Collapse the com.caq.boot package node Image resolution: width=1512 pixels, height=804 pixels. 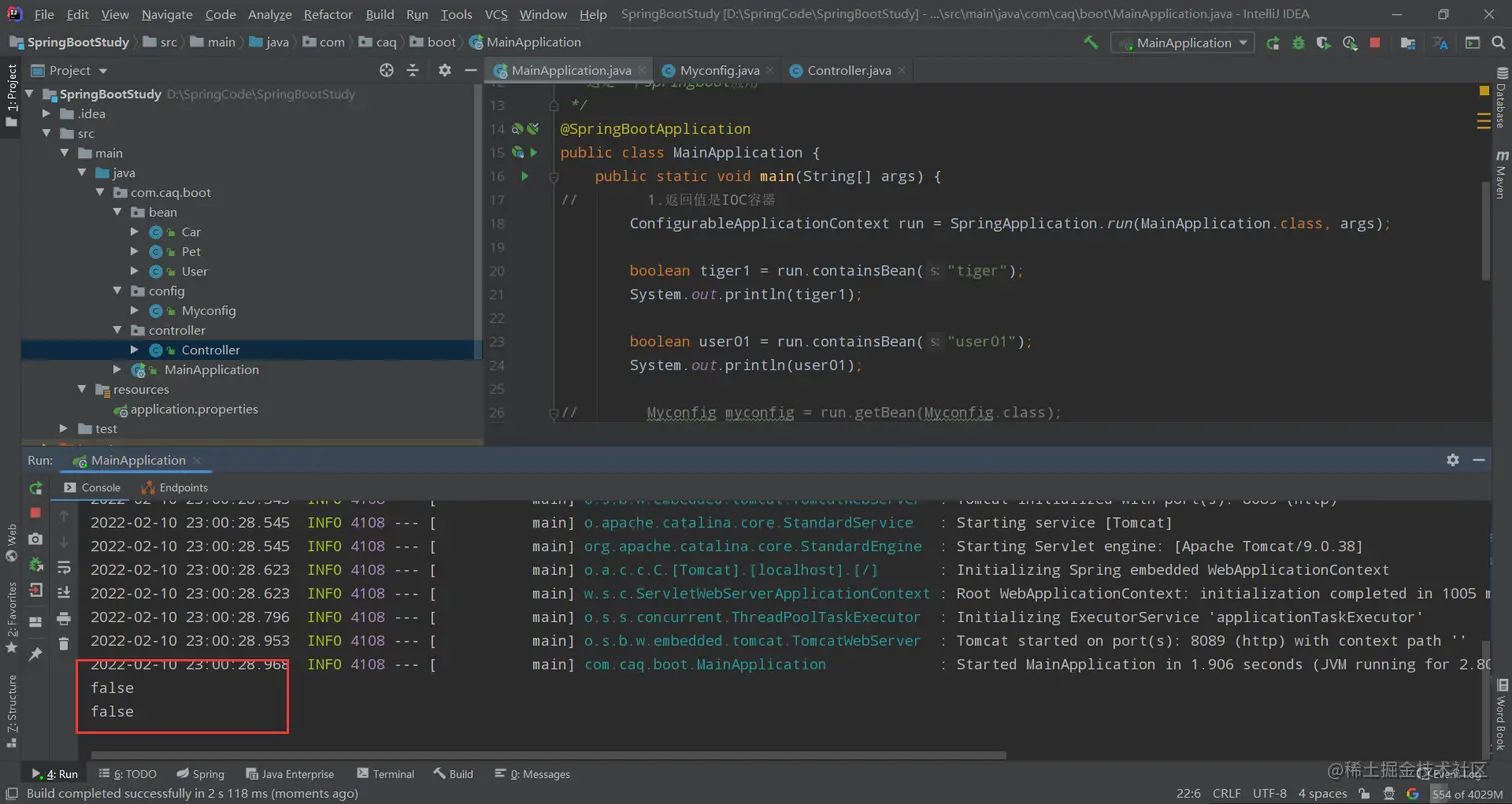coord(100,193)
